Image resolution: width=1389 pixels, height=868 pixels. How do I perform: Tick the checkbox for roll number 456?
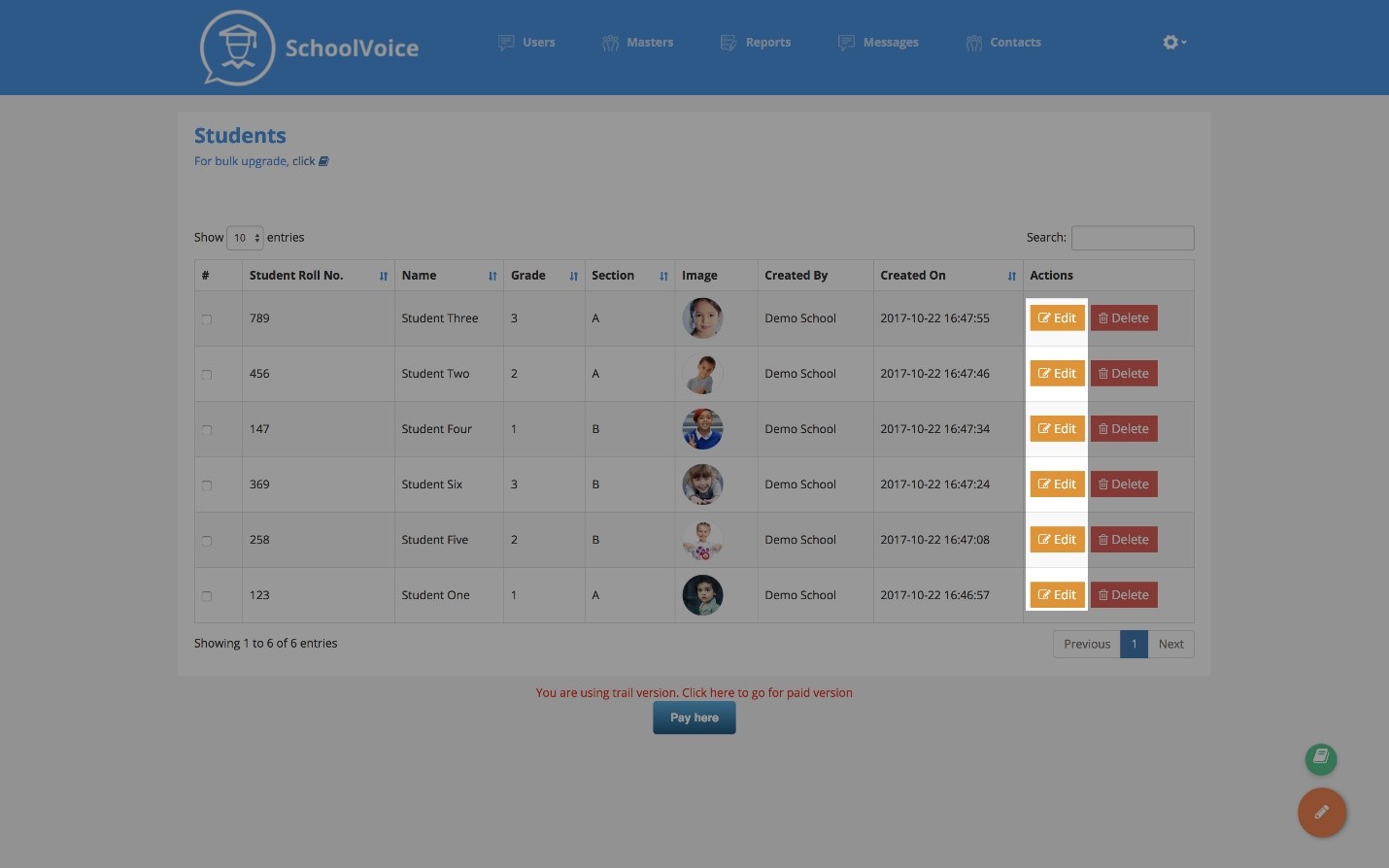coord(206,375)
